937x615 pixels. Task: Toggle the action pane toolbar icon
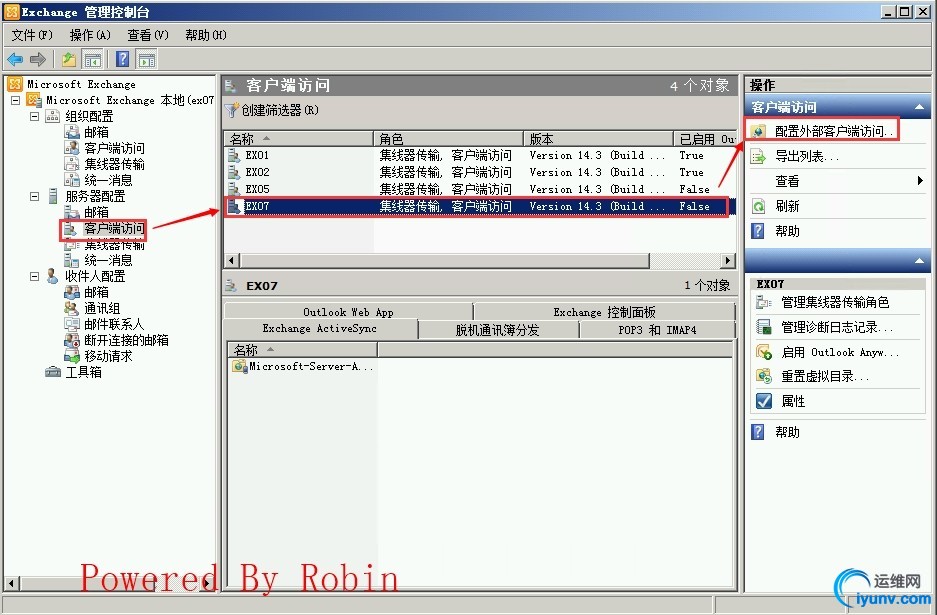tap(146, 59)
